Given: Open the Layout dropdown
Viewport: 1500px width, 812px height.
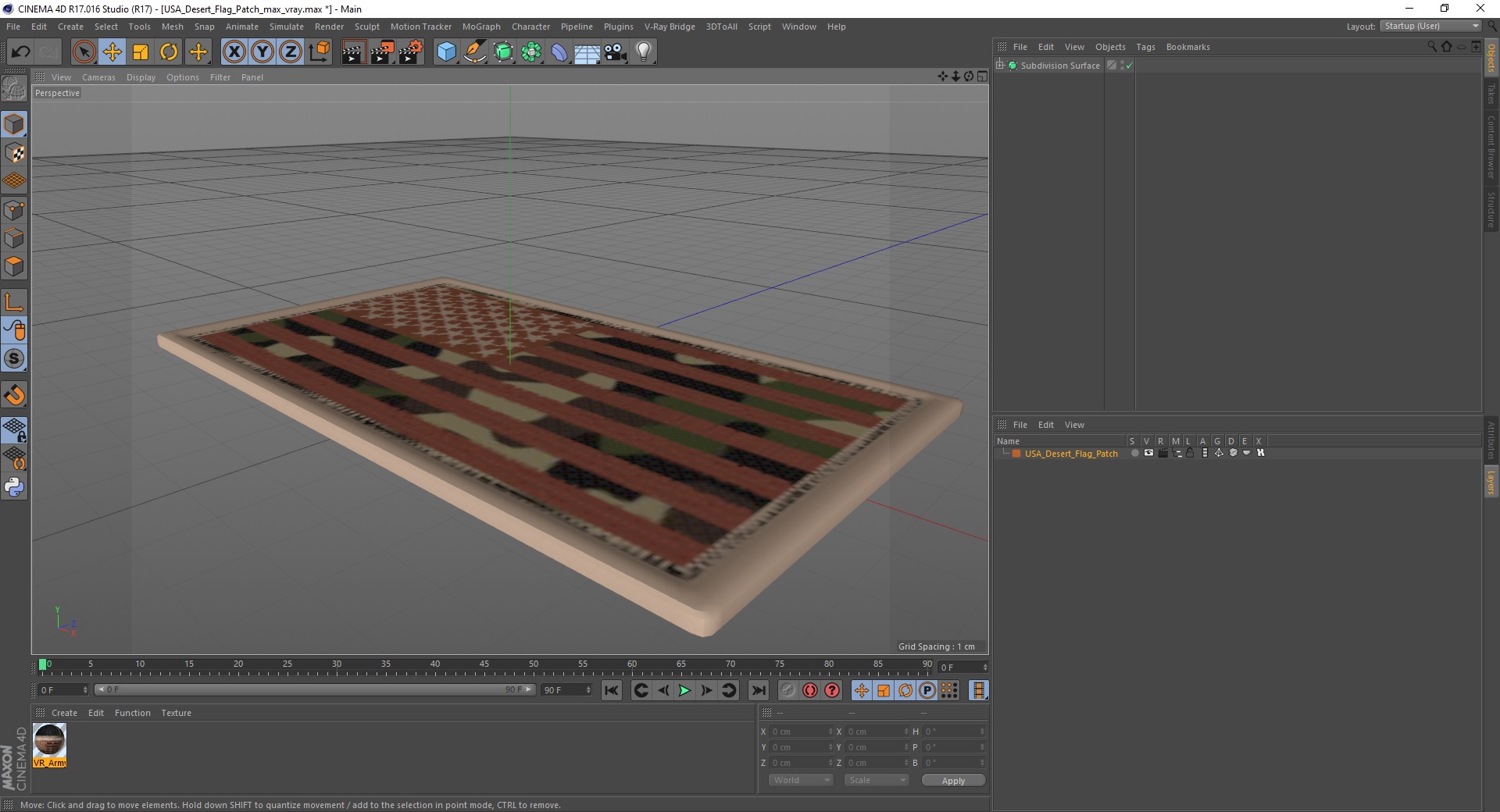Looking at the screenshot, I should click(1431, 26).
